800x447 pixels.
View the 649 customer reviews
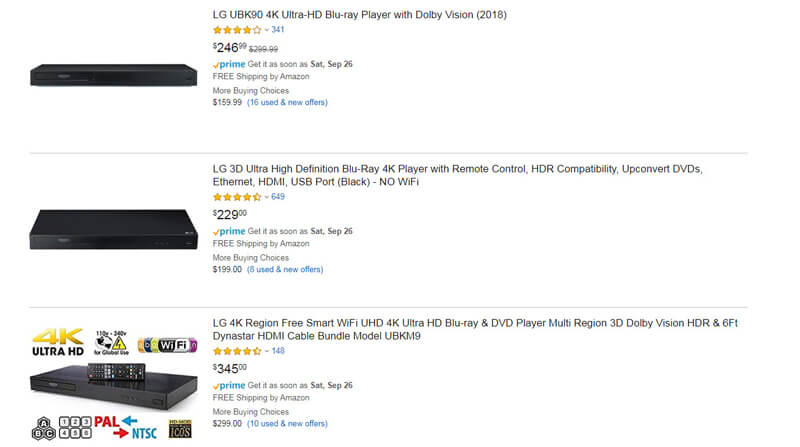click(278, 197)
